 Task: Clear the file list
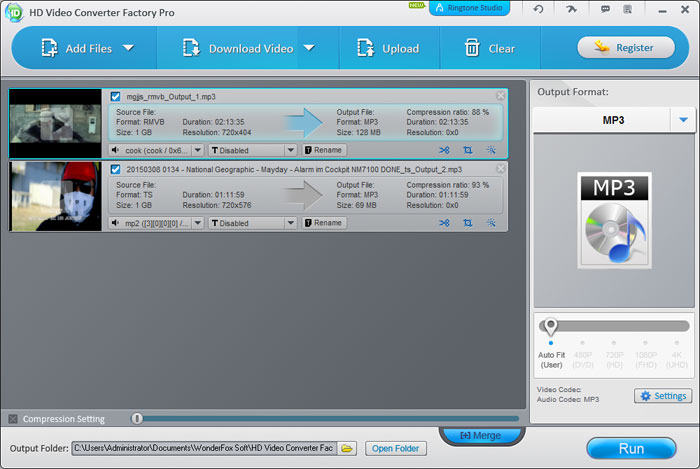pyautogui.click(x=490, y=48)
